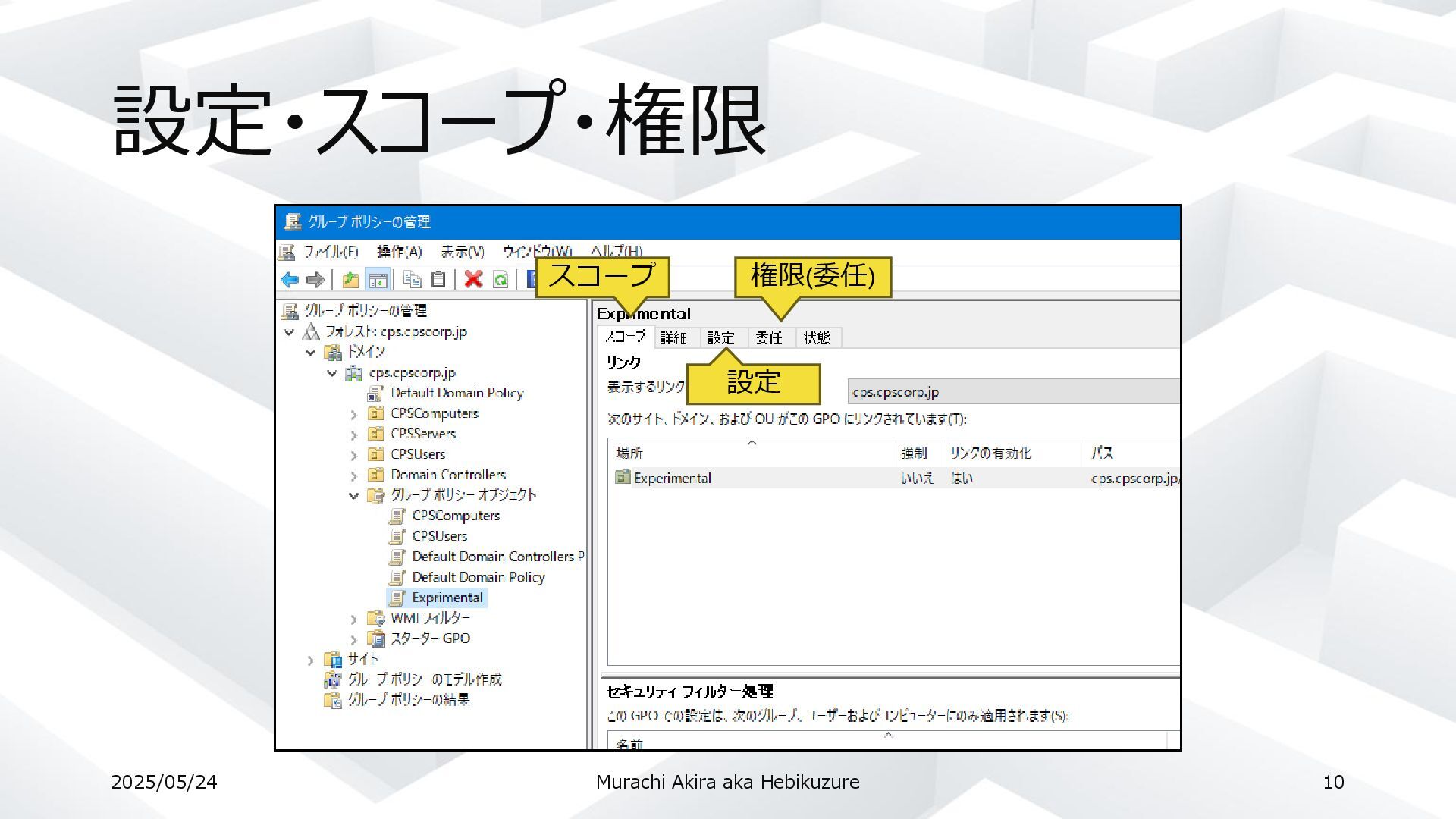1456x819 pixels.
Task: Click the Copy toolbar icon
Action: [413, 279]
